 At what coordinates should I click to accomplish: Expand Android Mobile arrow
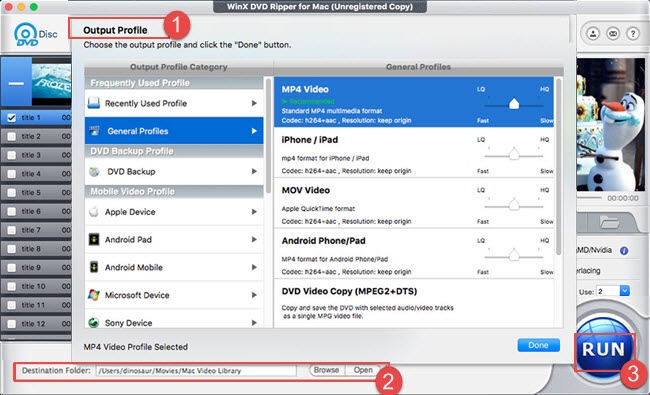tap(254, 267)
